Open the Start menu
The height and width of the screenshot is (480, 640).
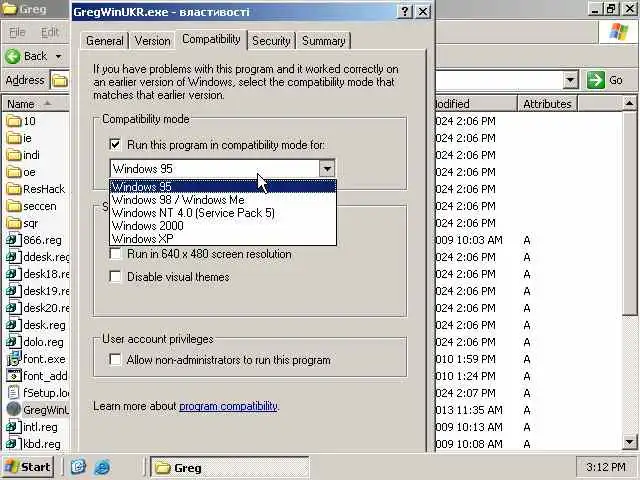click(x=27, y=467)
